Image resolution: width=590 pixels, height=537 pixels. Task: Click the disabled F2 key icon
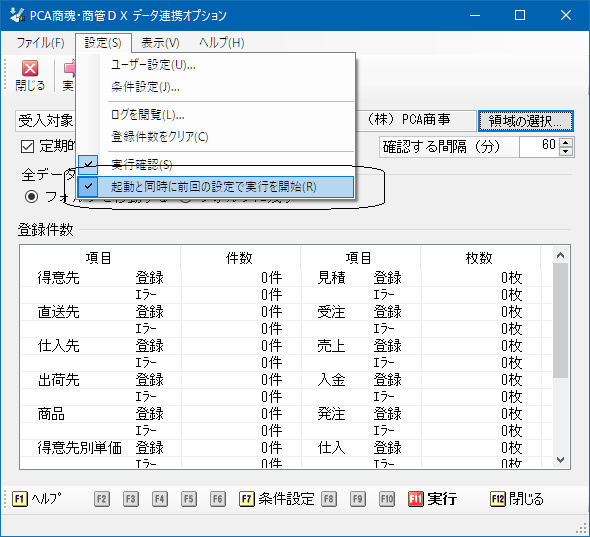pyautogui.click(x=102, y=499)
